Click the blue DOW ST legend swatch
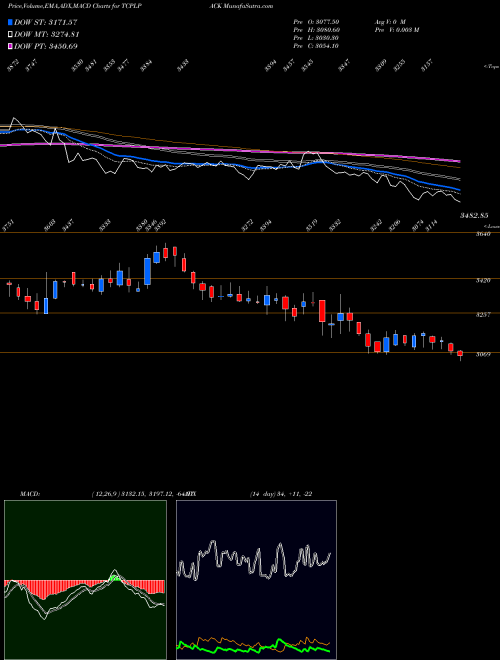Screen dimensions: 500x660 click(10, 22)
